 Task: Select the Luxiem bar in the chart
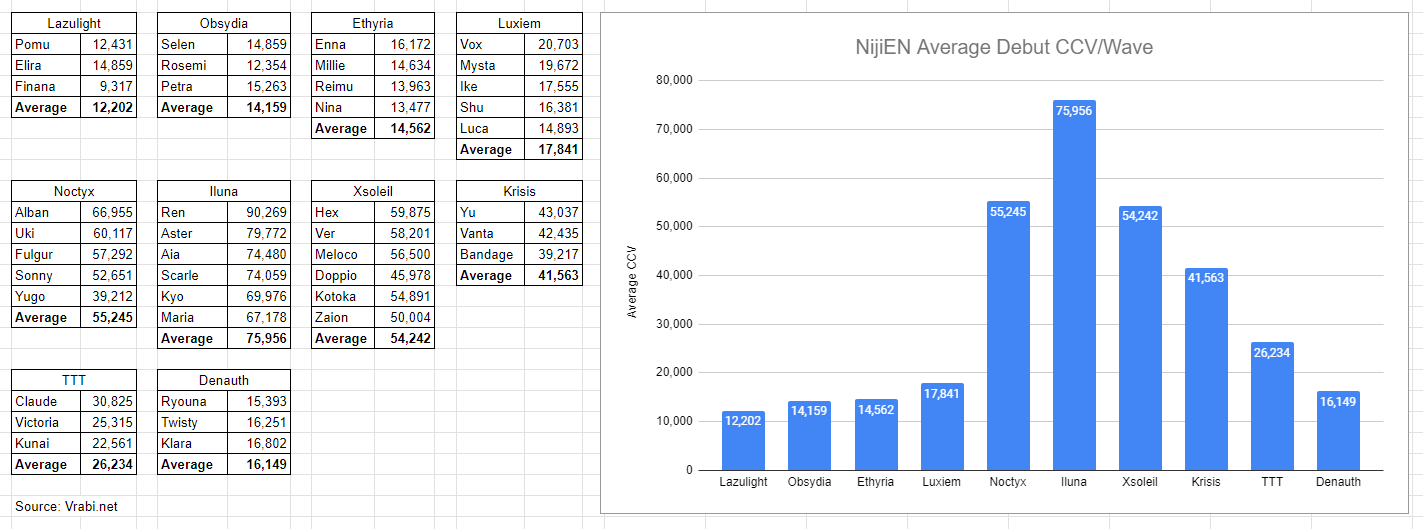942,427
